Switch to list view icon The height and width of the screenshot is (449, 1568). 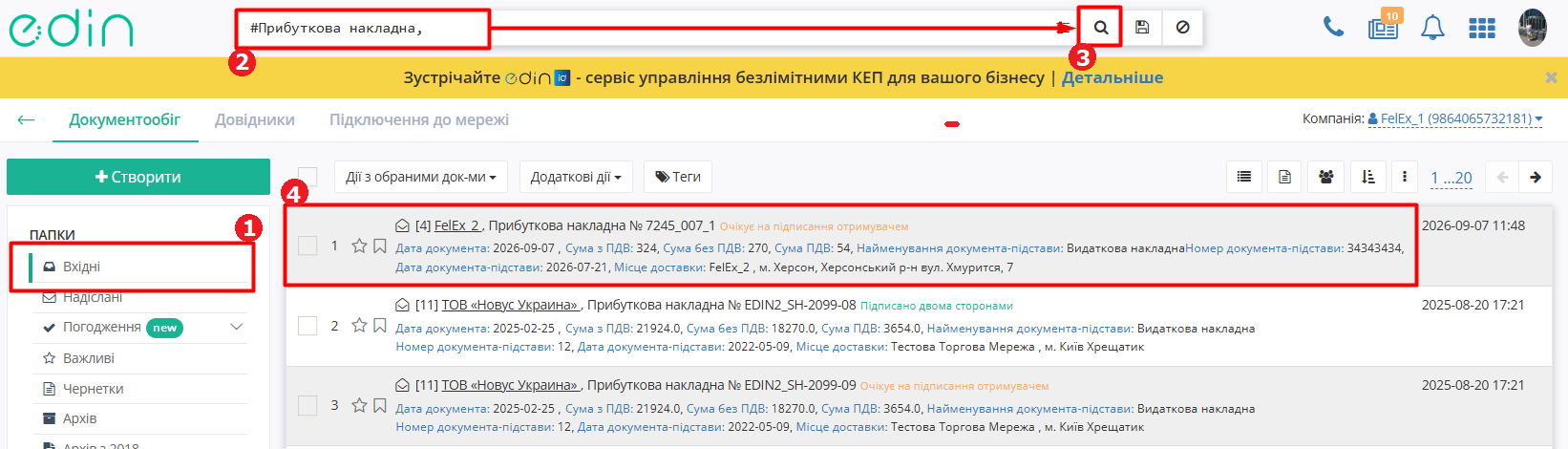click(x=1243, y=177)
